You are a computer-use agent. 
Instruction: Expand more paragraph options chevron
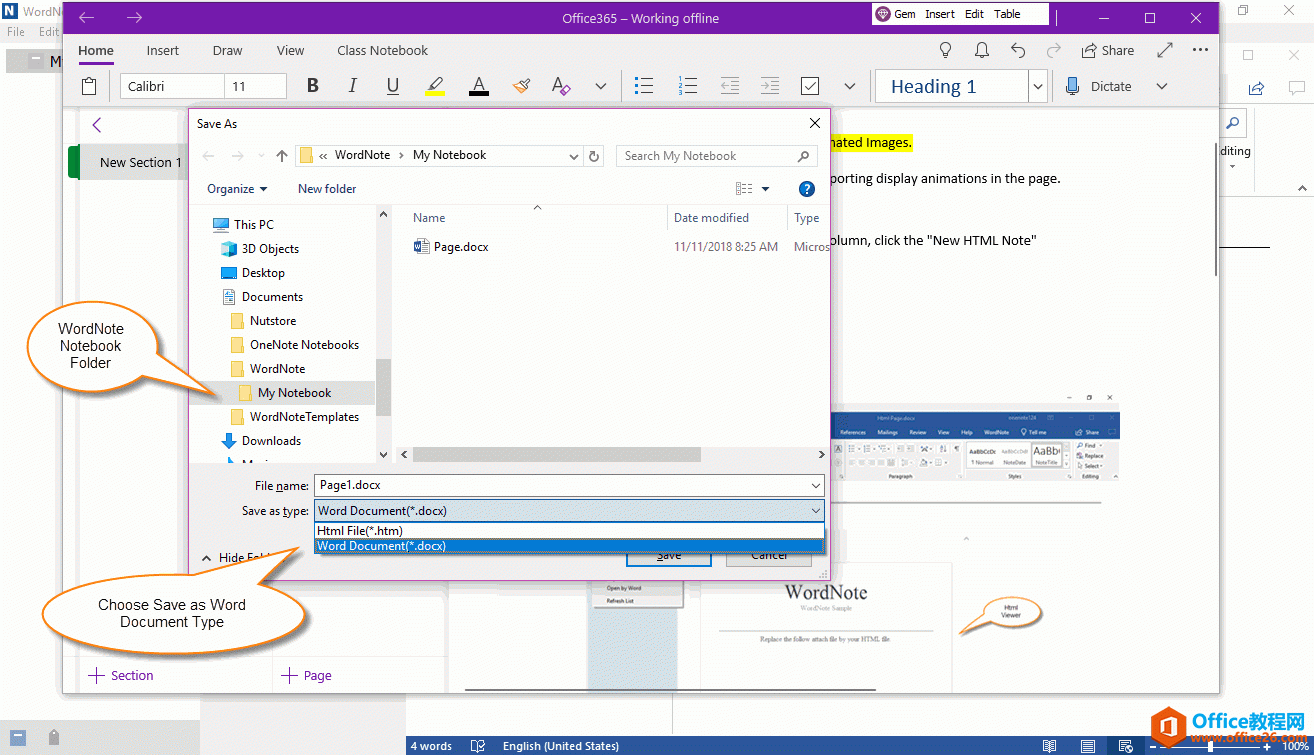tap(850, 86)
